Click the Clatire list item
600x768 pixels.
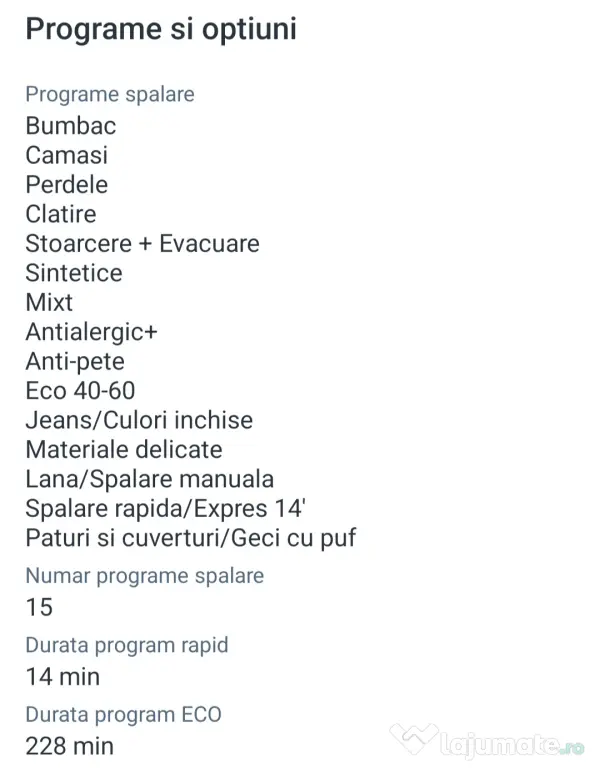(x=61, y=214)
